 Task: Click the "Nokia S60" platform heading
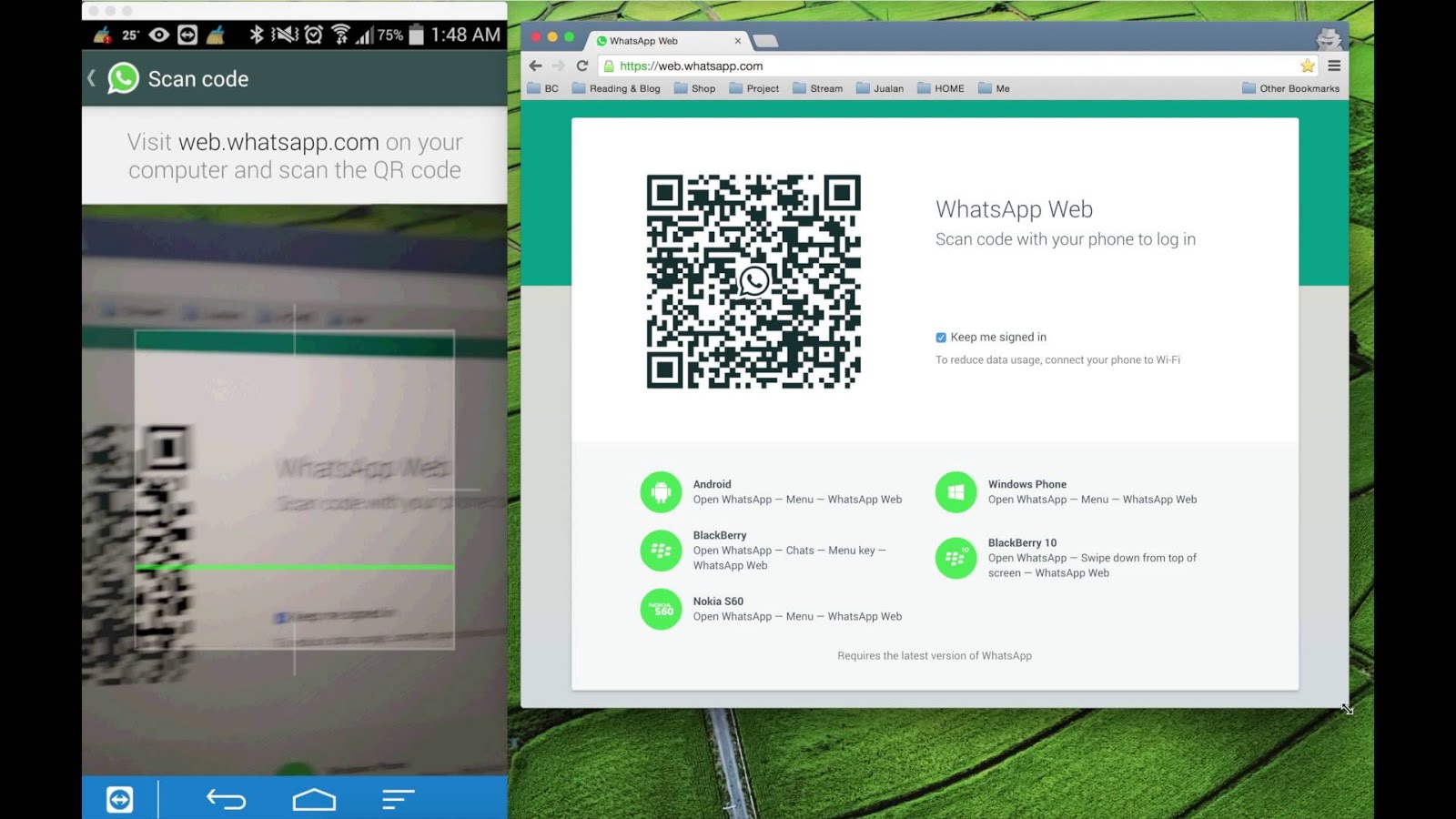pos(718,602)
